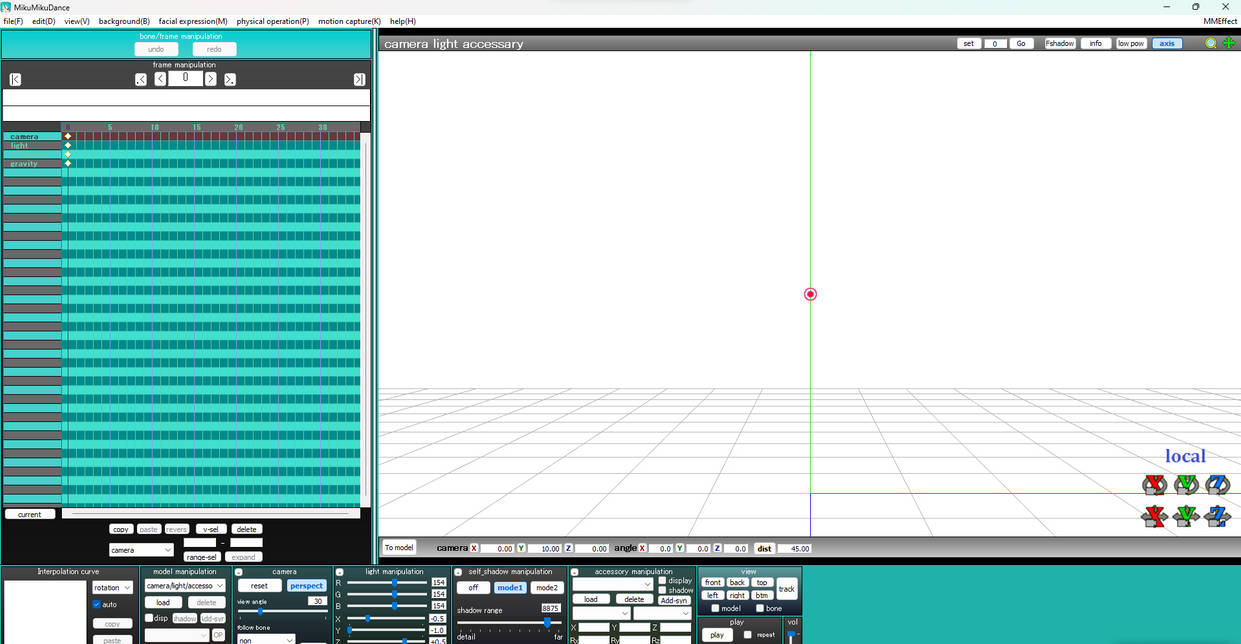Screen dimensions: 1241x644
Task: Enable the repeat playback checkbox
Action: pyautogui.click(x=748, y=634)
